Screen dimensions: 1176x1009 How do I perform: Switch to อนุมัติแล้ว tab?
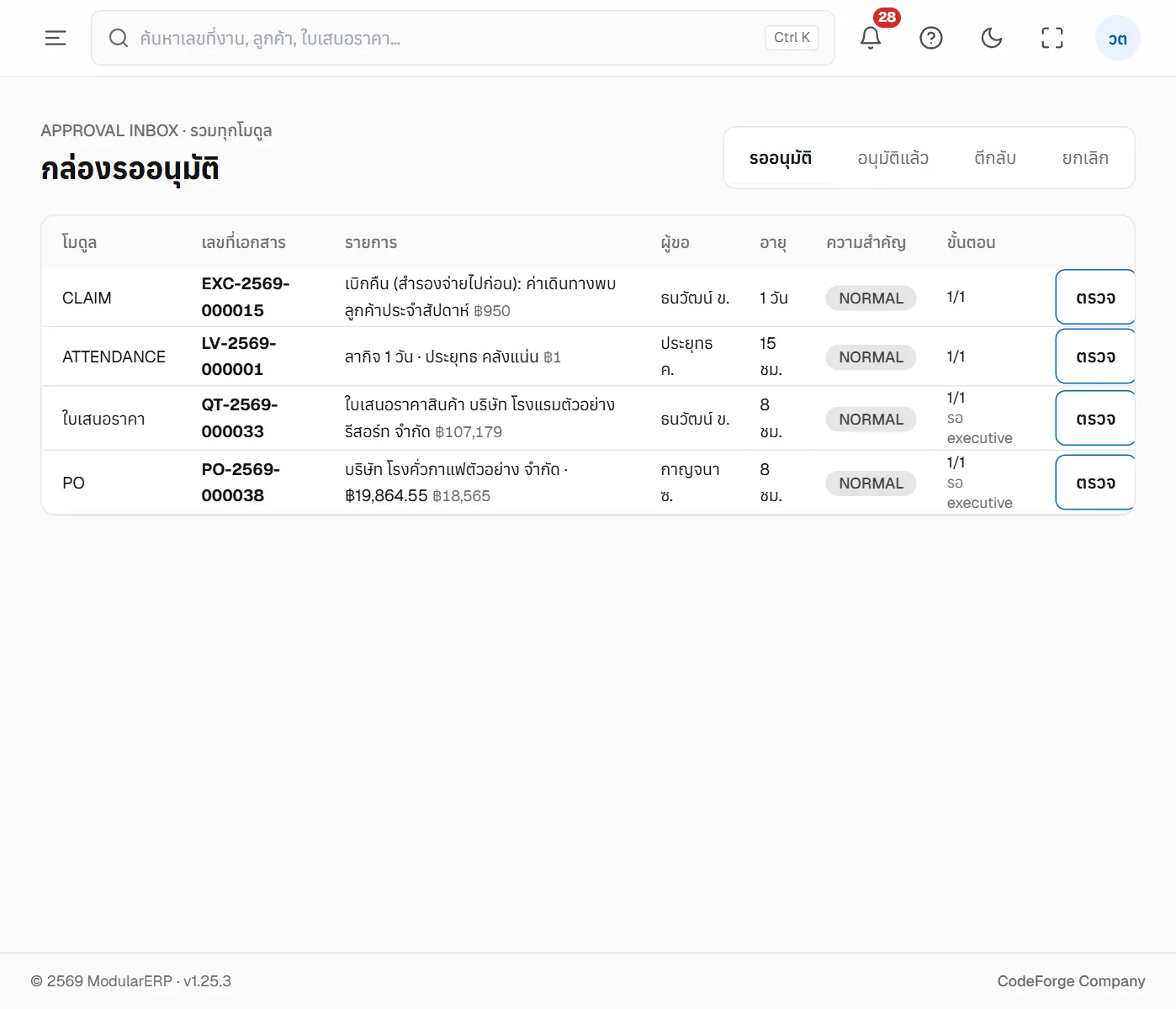[x=893, y=158]
